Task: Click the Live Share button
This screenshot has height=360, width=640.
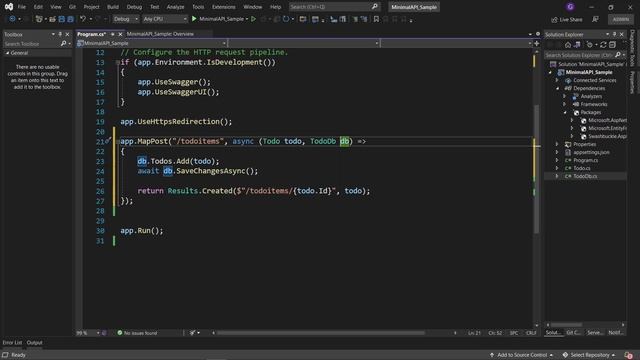Action: point(567,19)
